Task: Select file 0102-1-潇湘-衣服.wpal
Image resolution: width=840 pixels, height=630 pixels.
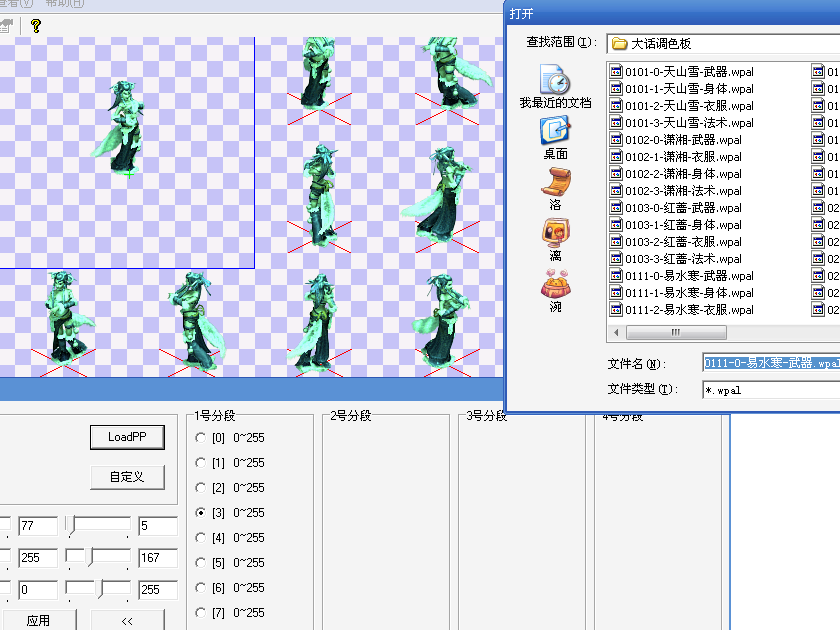Action: 676,157
